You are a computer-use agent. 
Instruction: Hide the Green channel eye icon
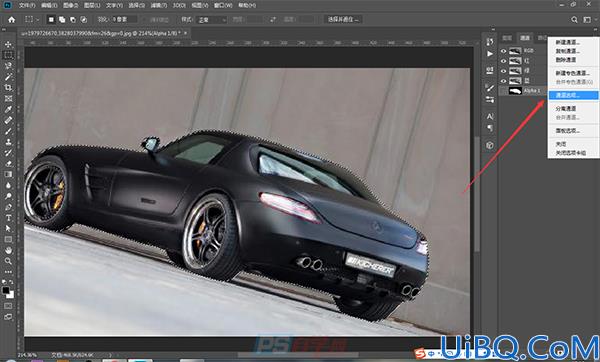[504, 71]
